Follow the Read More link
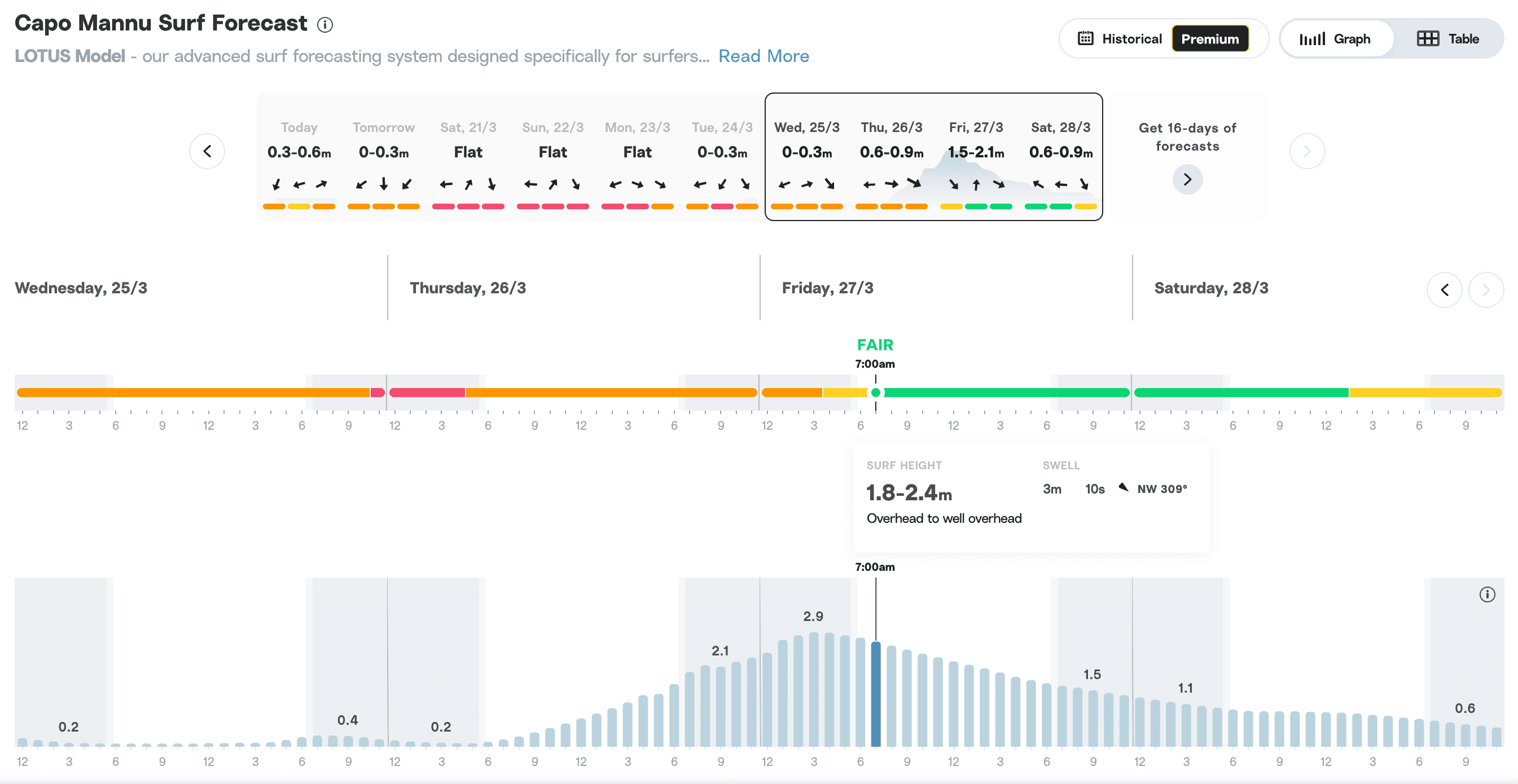This screenshot has width=1518, height=784. (x=764, y=56)
